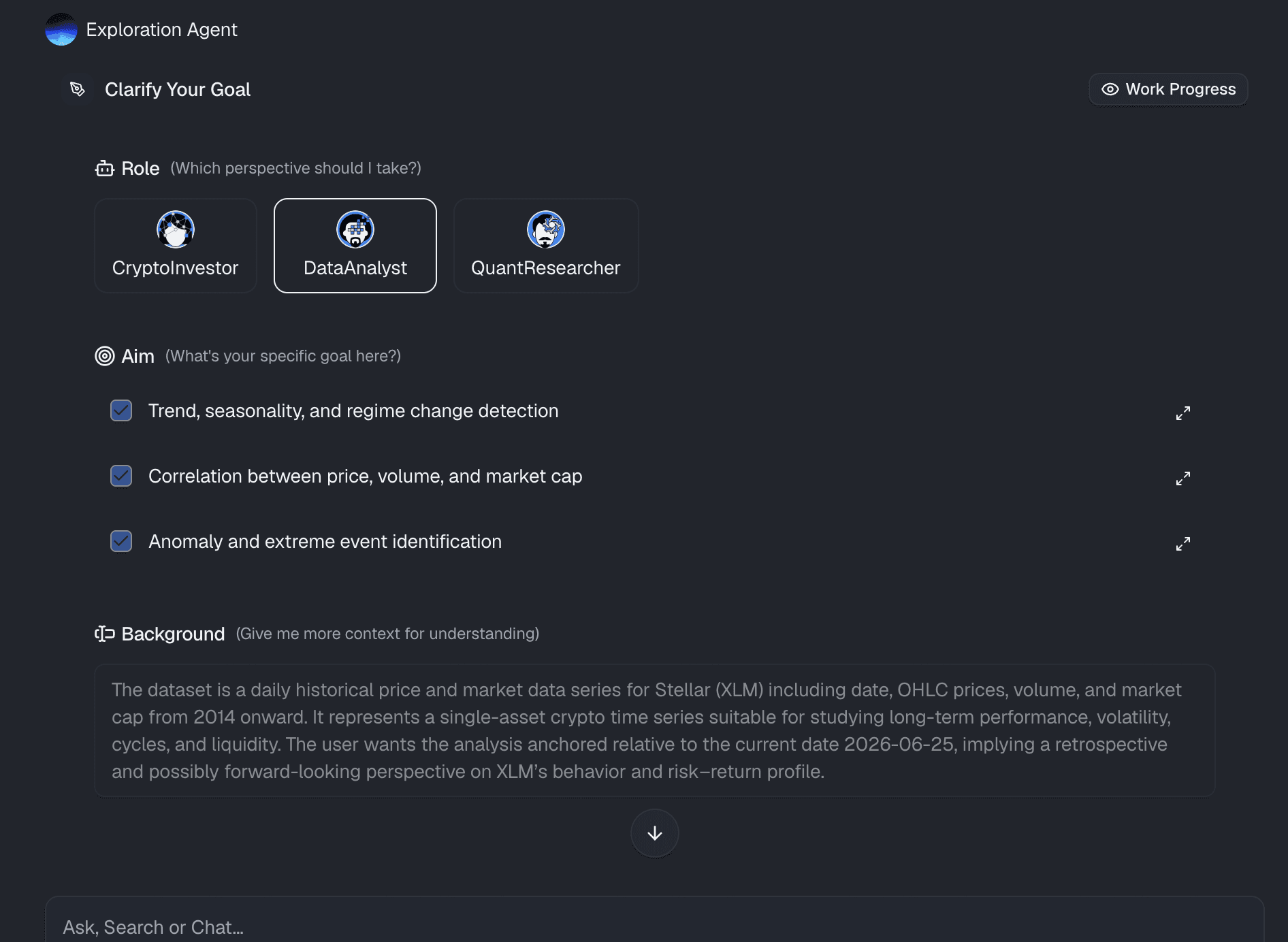
Task: Expand the Correlation aim row
Action: click(x=1183, y=478)
